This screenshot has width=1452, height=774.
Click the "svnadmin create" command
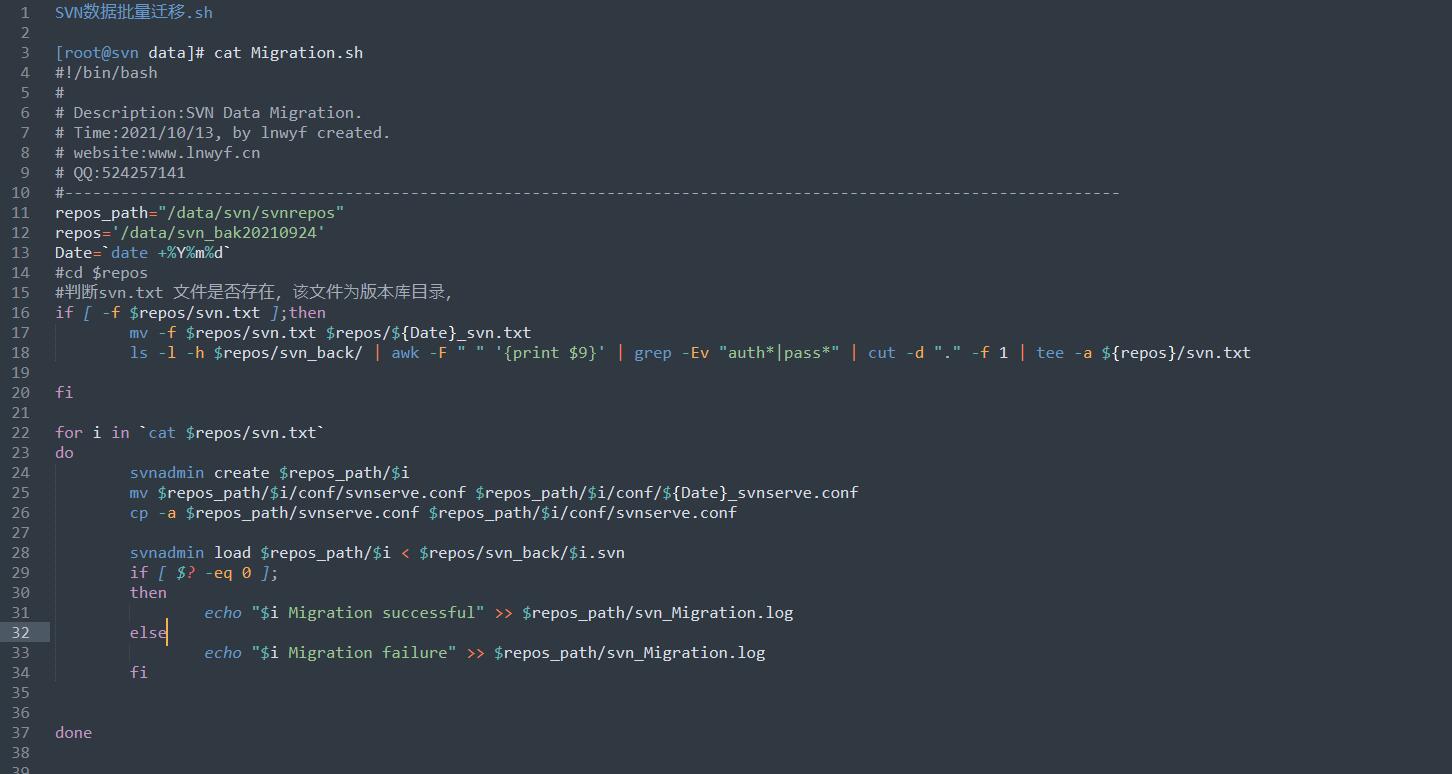199,472
